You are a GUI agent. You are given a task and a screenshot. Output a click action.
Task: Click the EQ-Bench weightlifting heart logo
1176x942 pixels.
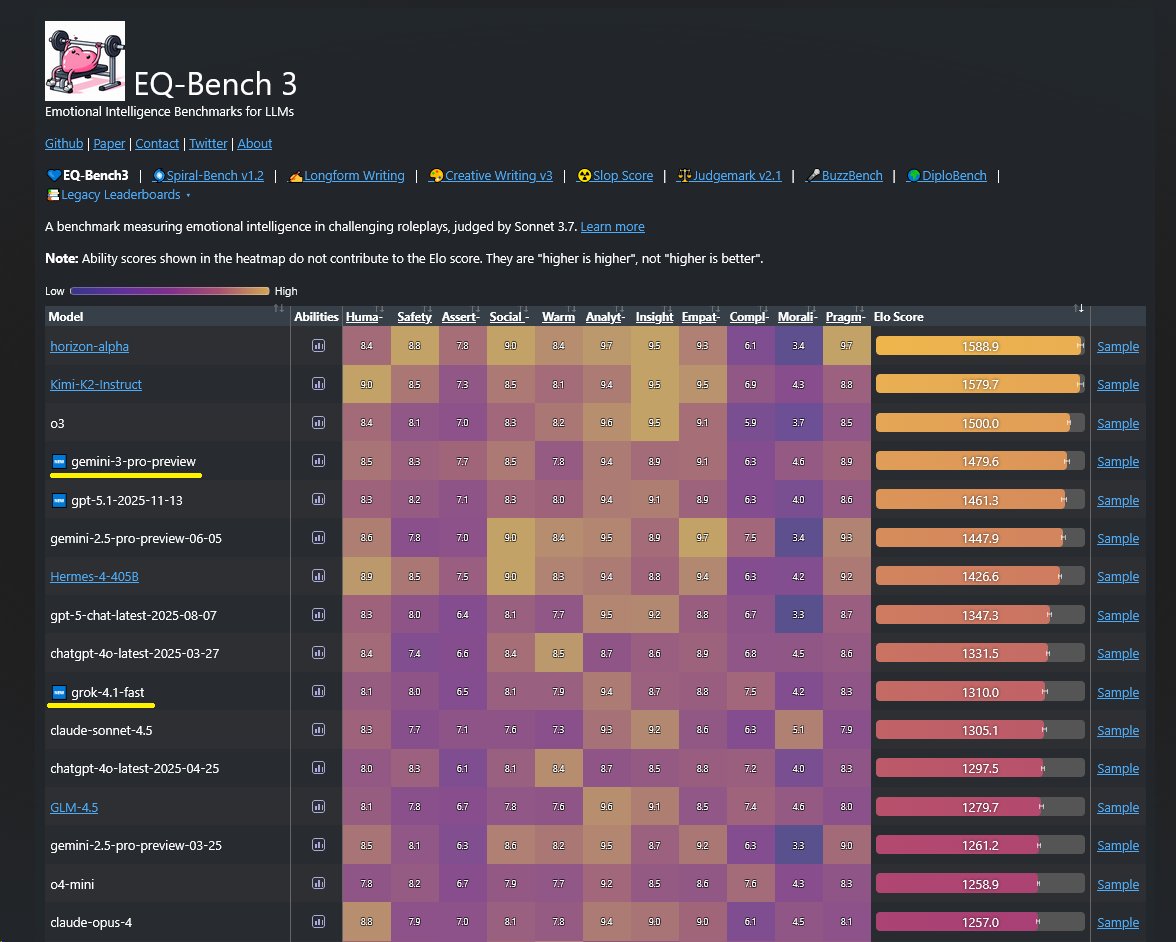[85, 61]
